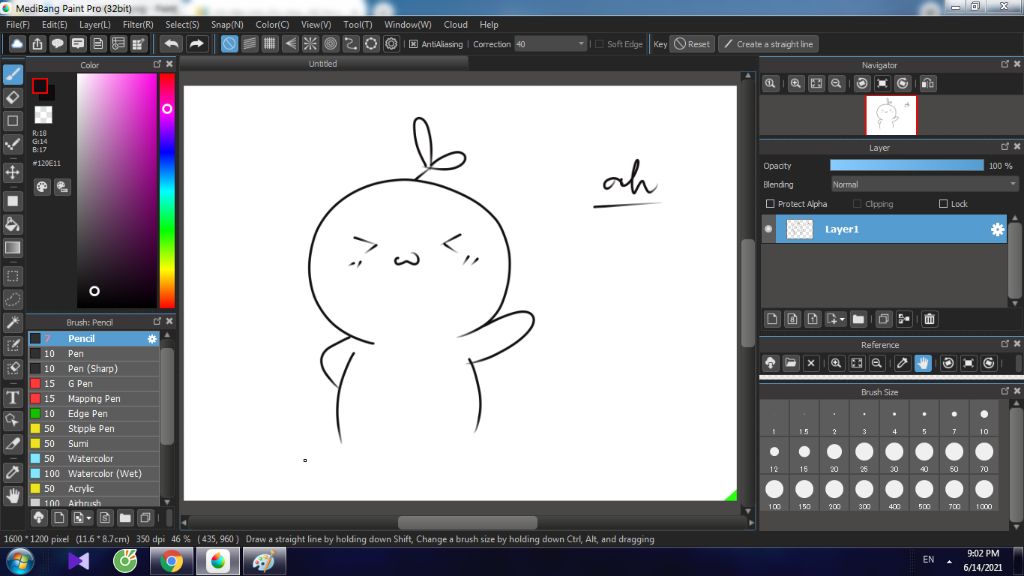Click the rainbow hue slider
1024x576 pixels.
167,190
